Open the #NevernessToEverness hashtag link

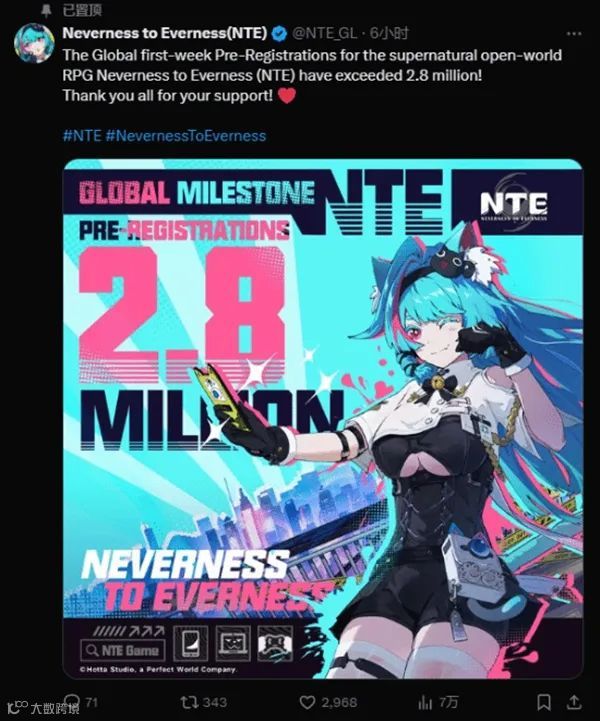[x=186, y=136]
